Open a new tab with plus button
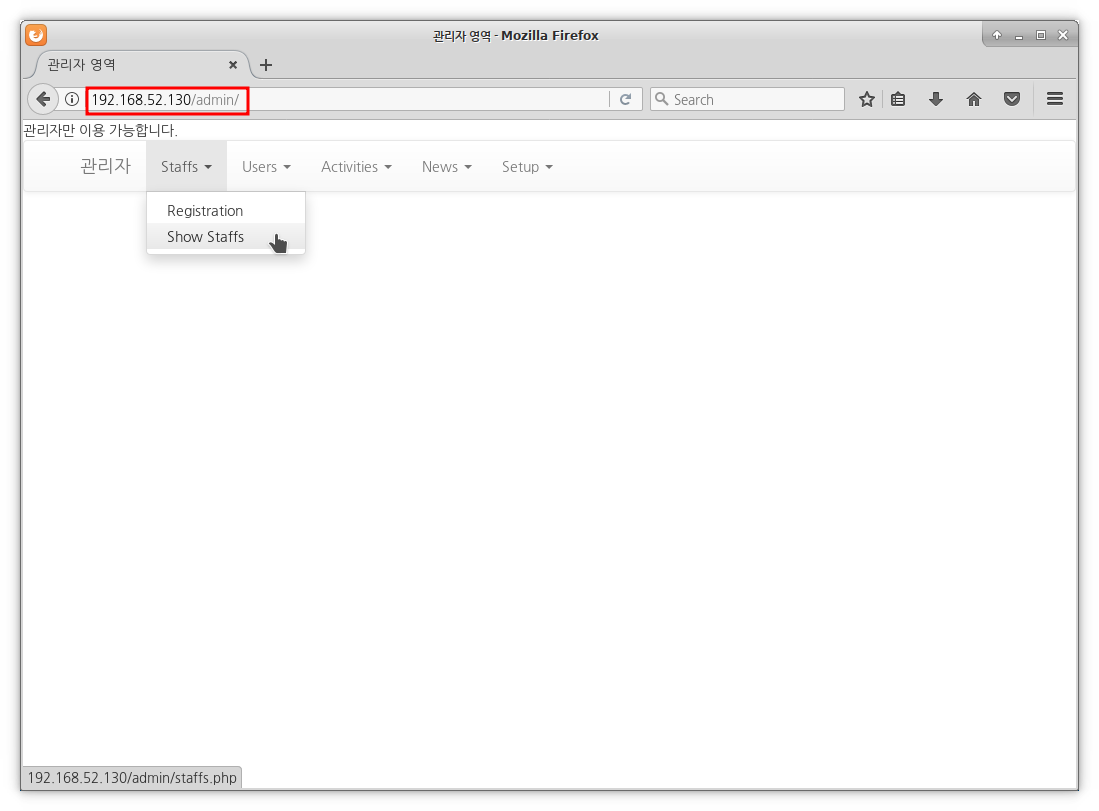 click(x=266, y=65)
